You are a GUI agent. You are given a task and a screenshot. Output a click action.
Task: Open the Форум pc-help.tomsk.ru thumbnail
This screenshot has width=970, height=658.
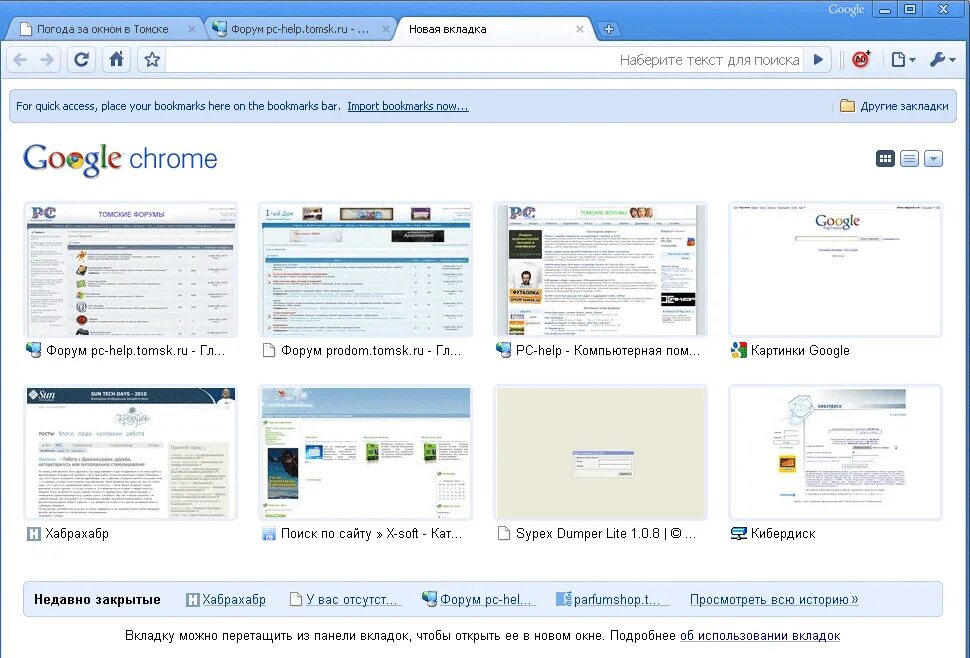coord(131,270)
